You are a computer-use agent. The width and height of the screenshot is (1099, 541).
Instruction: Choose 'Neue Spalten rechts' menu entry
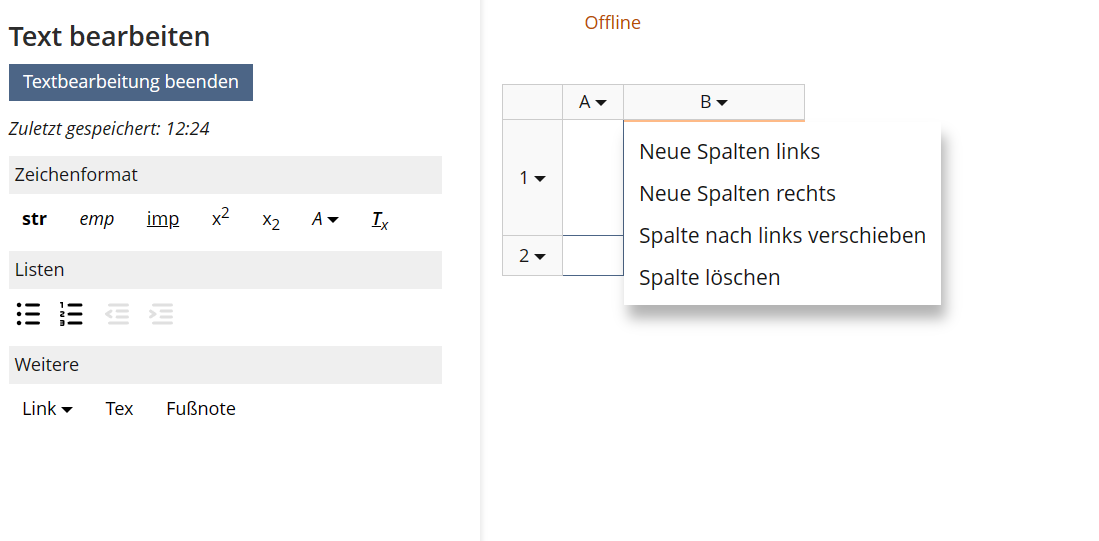click(x=737, y=194)
